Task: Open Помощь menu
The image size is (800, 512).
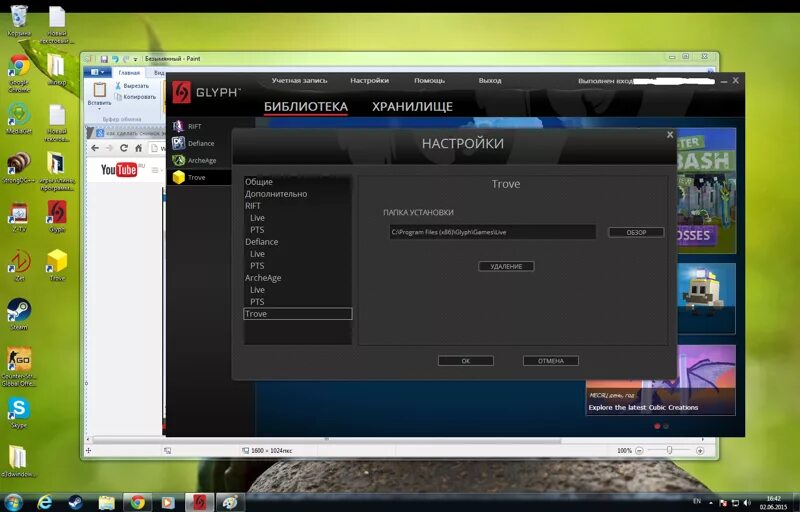Action: pyautogui.click(x=429, y=81)
